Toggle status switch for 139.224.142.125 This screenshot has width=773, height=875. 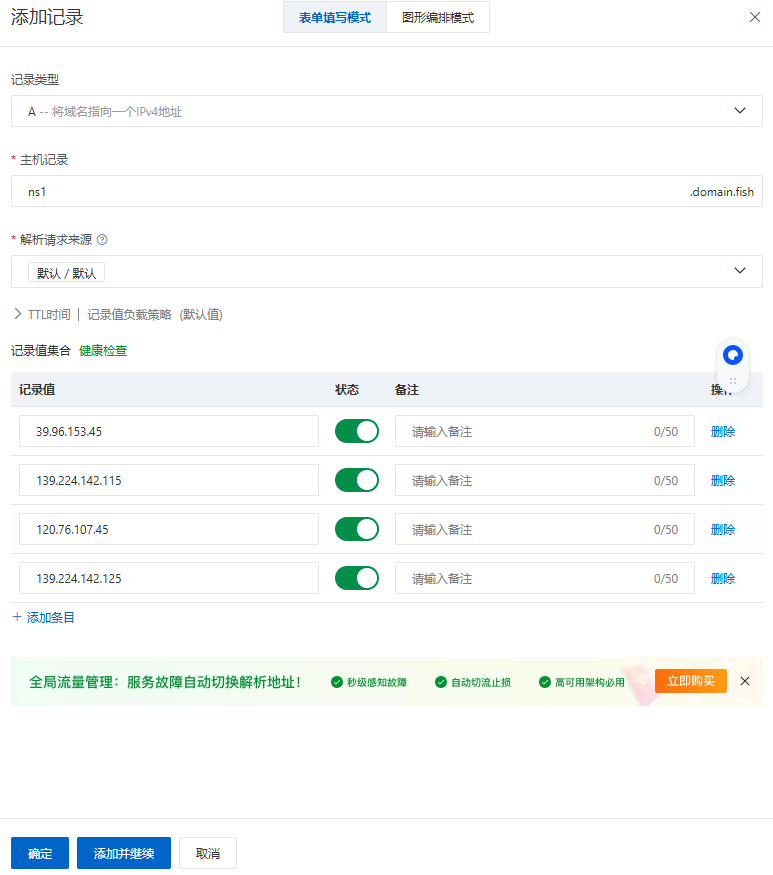[x=357, y=578]
